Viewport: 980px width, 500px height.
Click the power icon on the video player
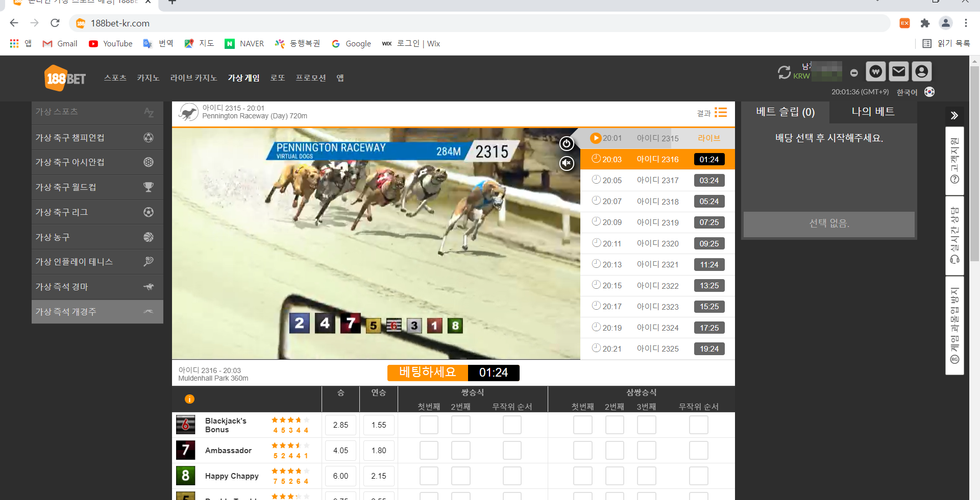click(566, 144)
